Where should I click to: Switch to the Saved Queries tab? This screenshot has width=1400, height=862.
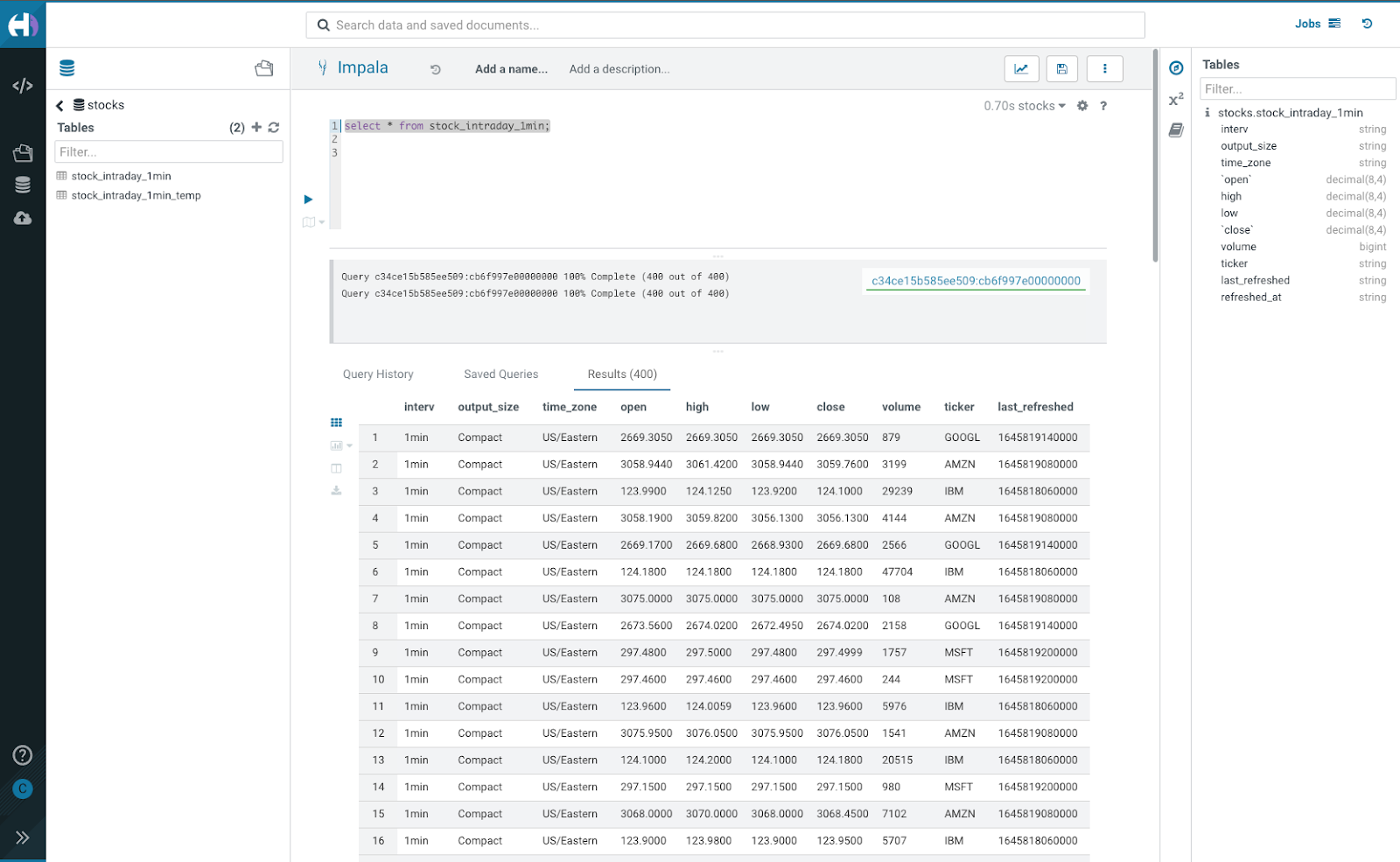[500, 374]
